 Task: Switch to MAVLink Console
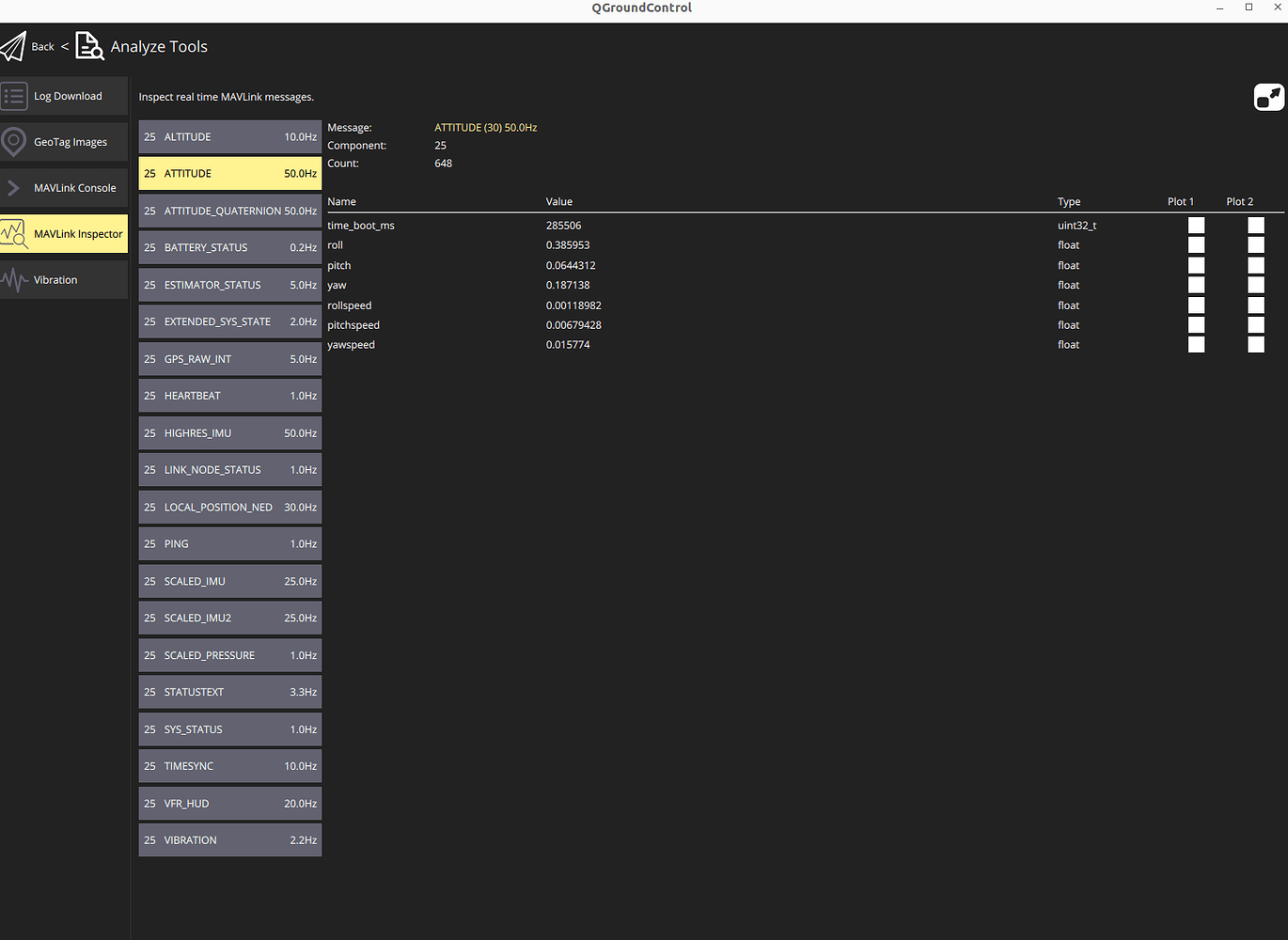[x=64, y=188]
